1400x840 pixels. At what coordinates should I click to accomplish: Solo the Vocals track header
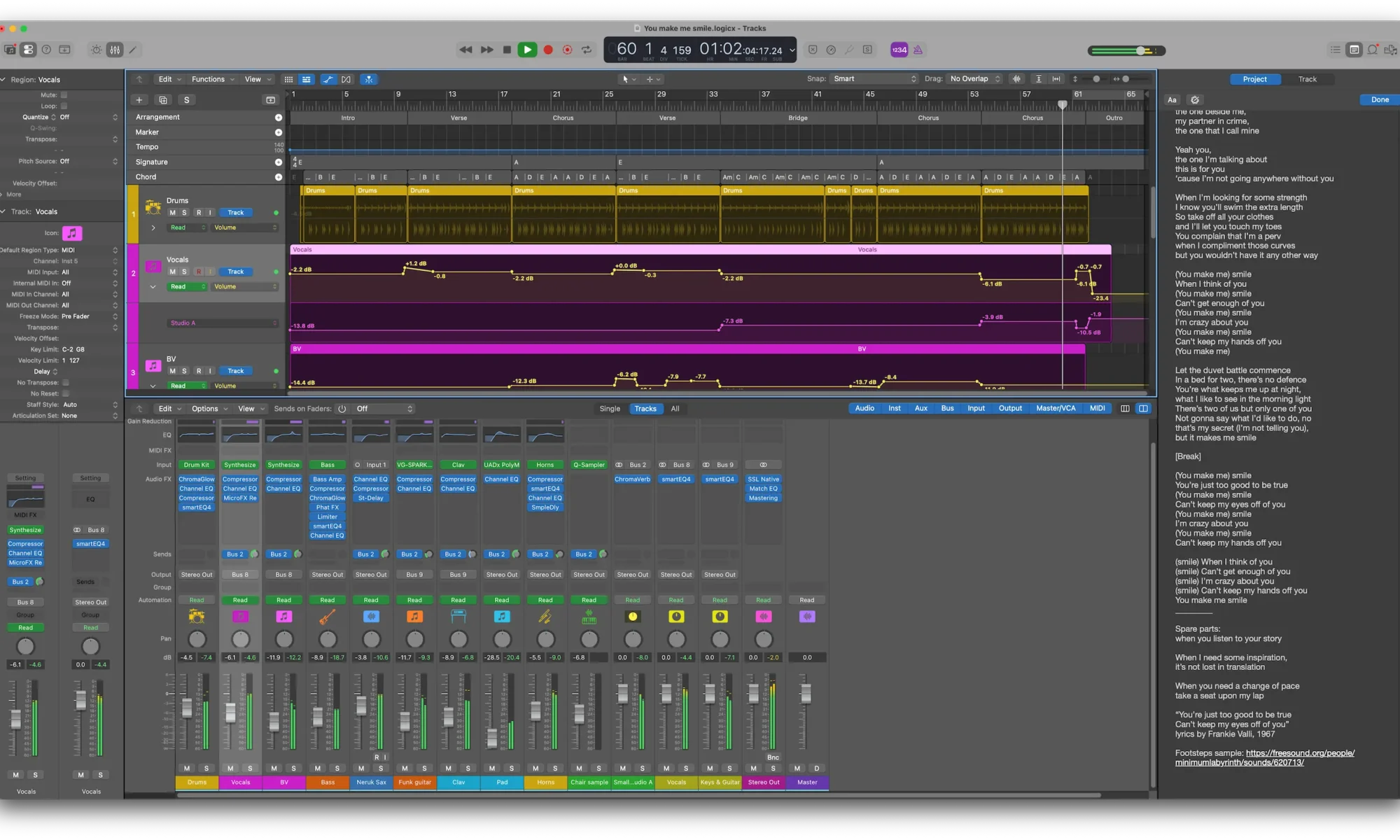point(185,272)
